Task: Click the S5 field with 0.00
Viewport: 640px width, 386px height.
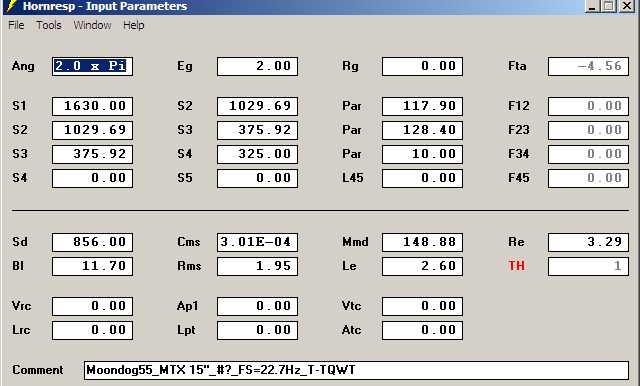Action: (x=258, y=178)
